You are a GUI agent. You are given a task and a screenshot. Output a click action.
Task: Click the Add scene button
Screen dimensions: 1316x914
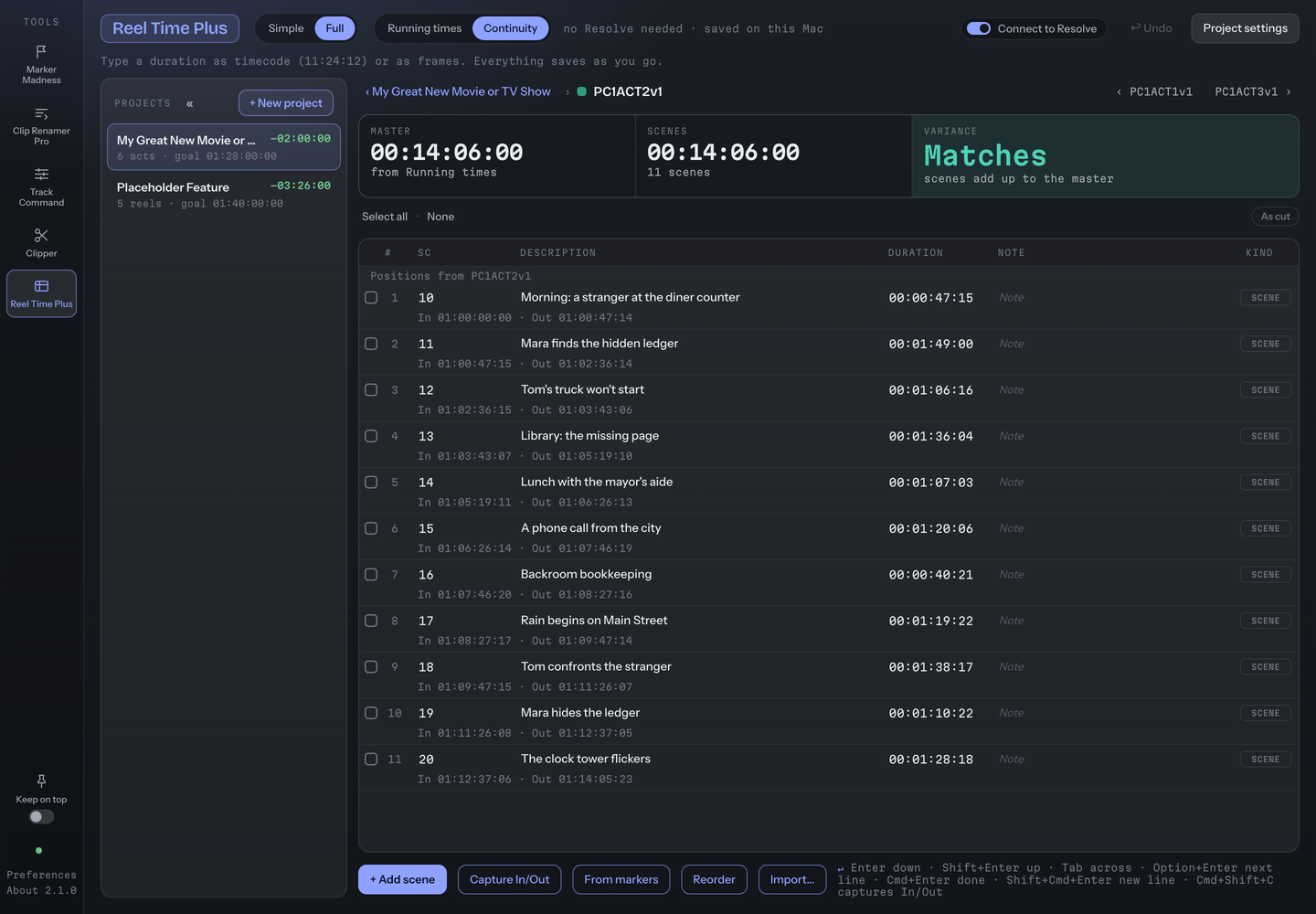(402, 879)
